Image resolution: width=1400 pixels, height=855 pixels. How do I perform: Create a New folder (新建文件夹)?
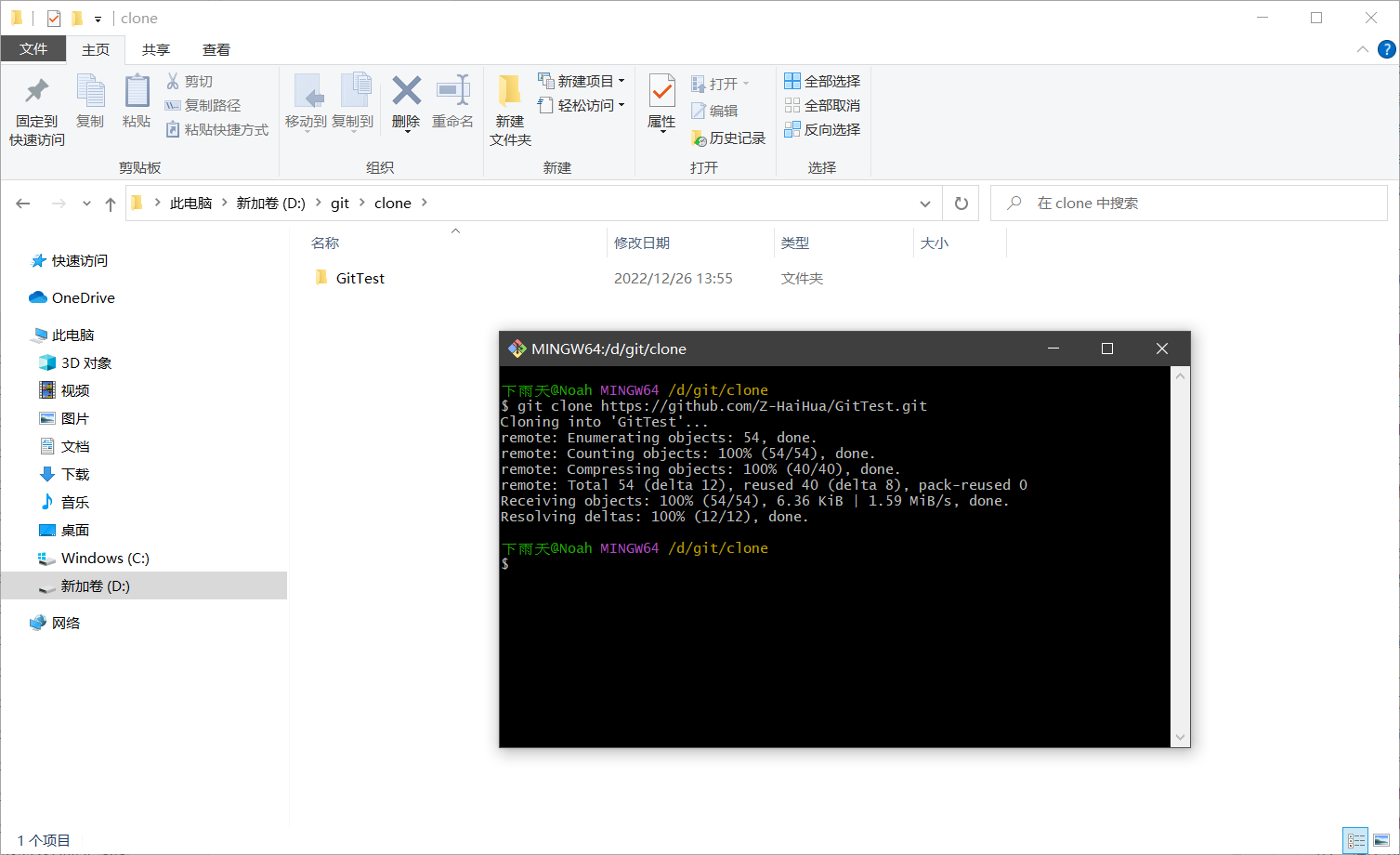[510, 110]
